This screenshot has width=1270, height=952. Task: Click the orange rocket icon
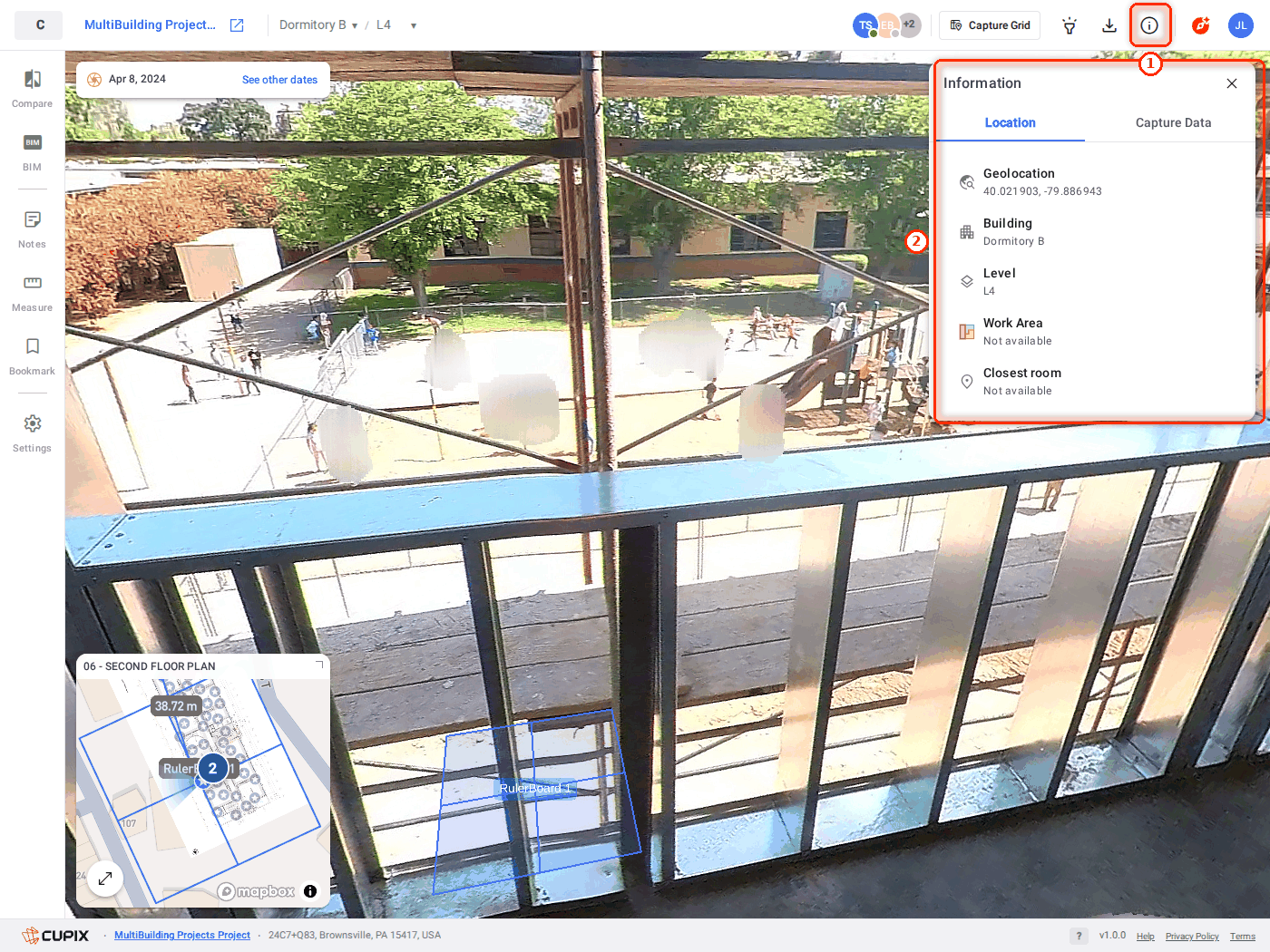click(1200, 25)
